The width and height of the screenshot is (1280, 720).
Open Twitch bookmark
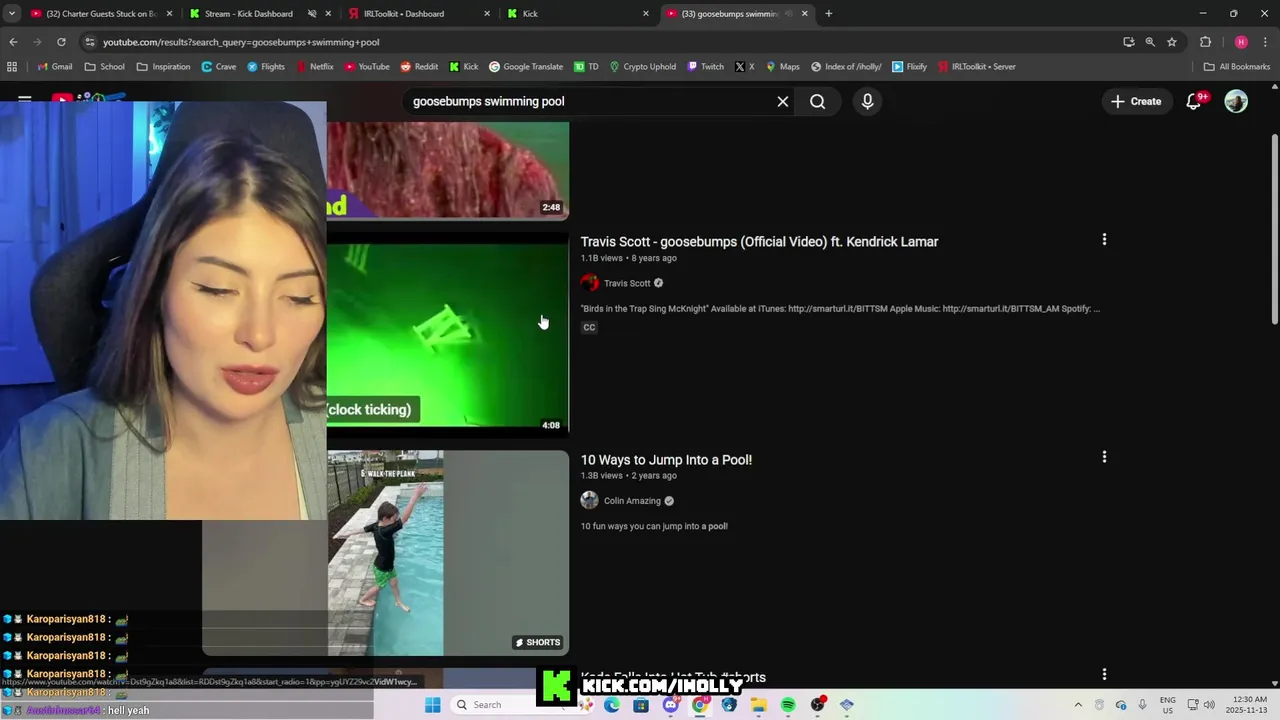click(x=705, y=67)
